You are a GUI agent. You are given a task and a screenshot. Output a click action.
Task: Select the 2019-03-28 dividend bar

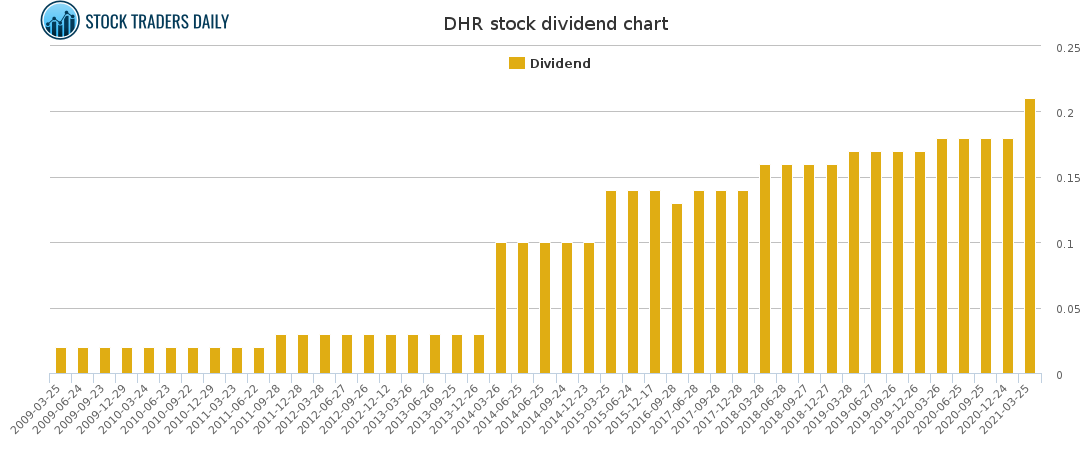854,263
